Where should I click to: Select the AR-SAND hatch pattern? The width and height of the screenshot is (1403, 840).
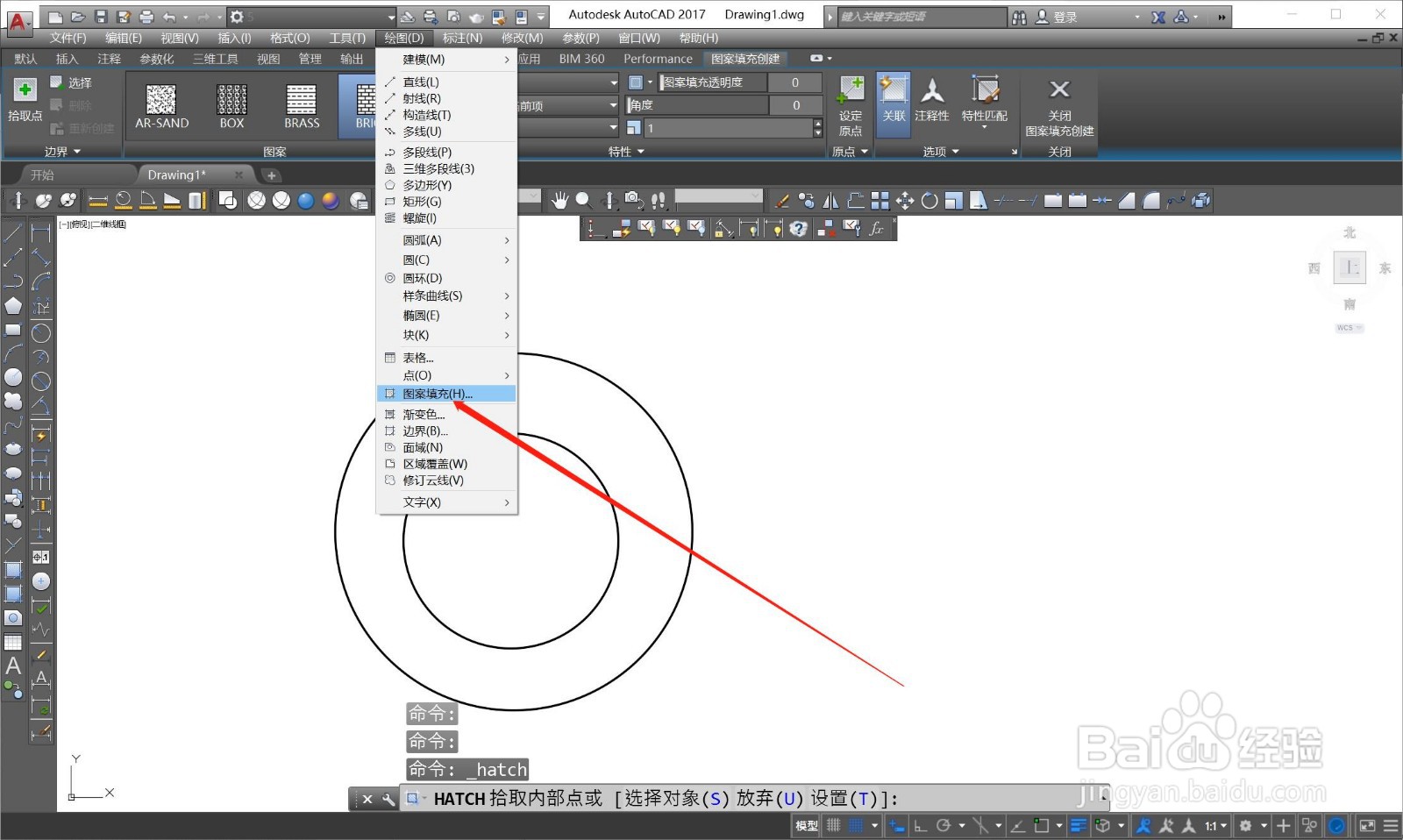(161, 107)
